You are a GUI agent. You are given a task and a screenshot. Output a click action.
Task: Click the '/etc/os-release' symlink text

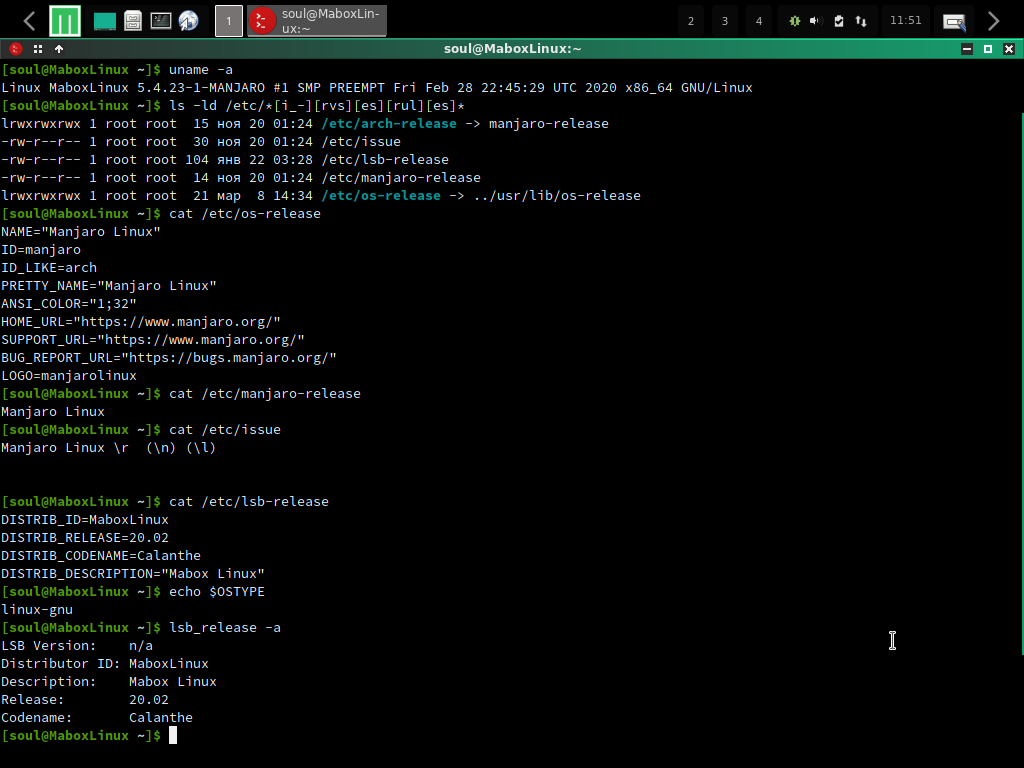click(381, 195)
